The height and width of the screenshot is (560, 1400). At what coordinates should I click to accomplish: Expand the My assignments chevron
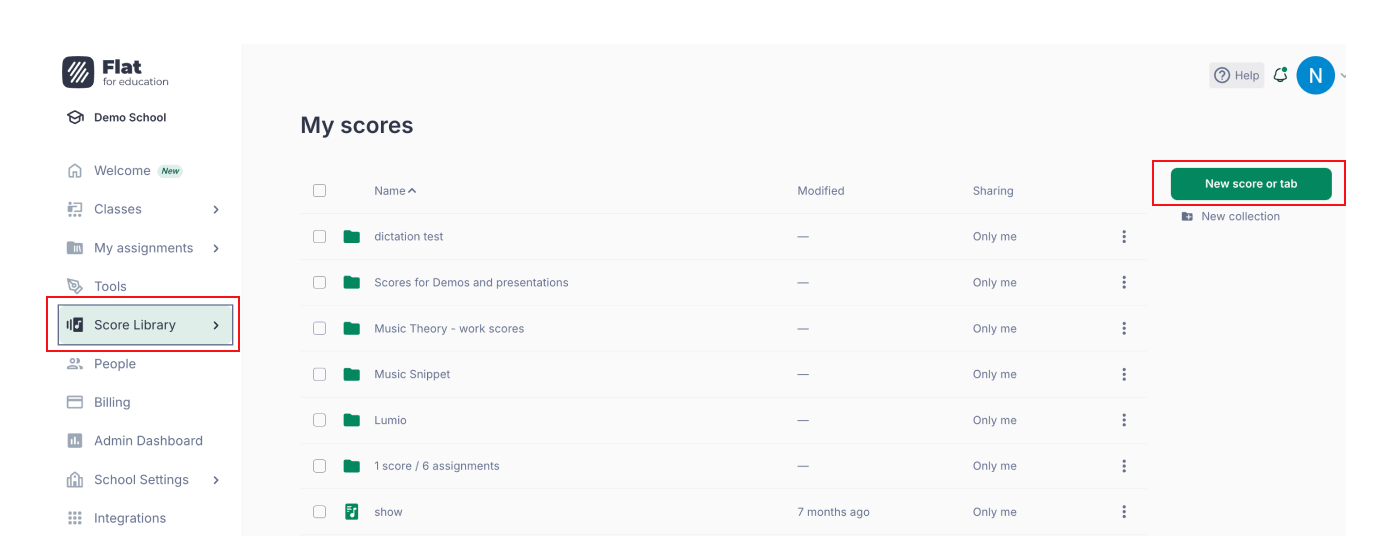point(216,248)
